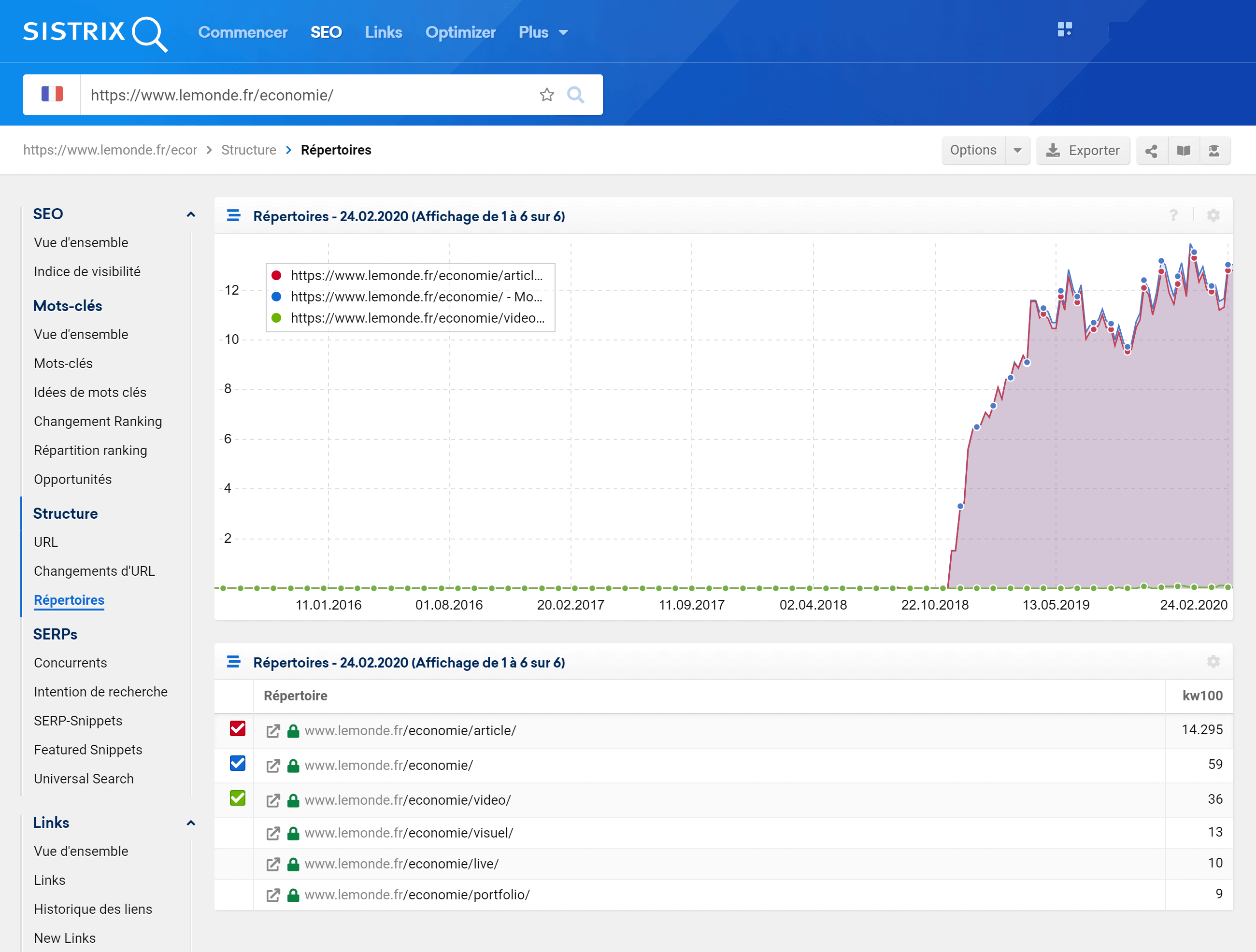Open external link for economie/visuel/ row
Viewport: 1256px width, 952px height.
click(273, 833)
